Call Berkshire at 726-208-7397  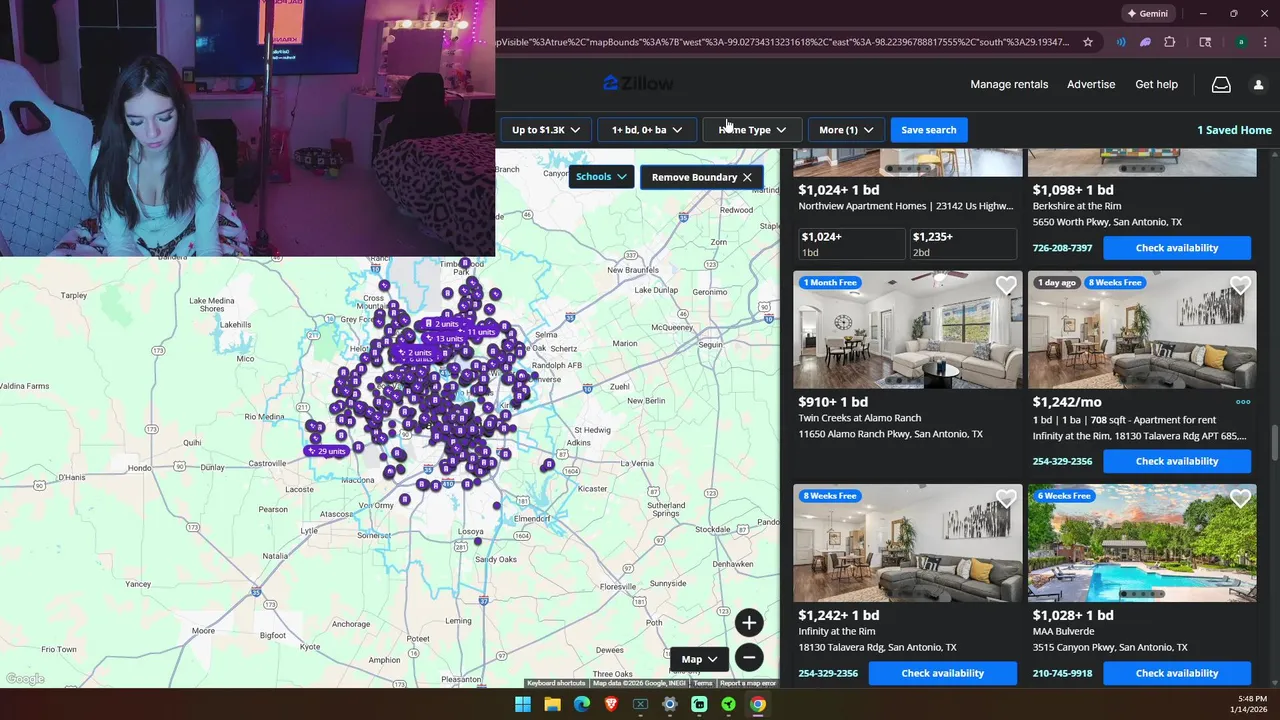(1062, 248)
